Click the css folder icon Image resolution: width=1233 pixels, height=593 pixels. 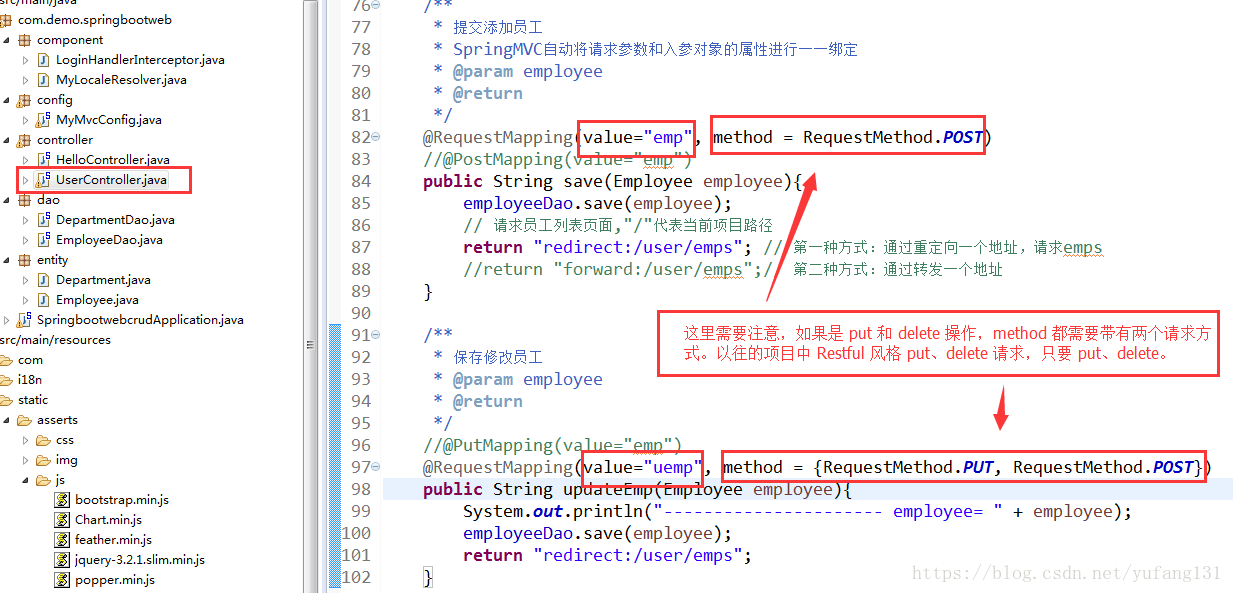coord(43,440)
